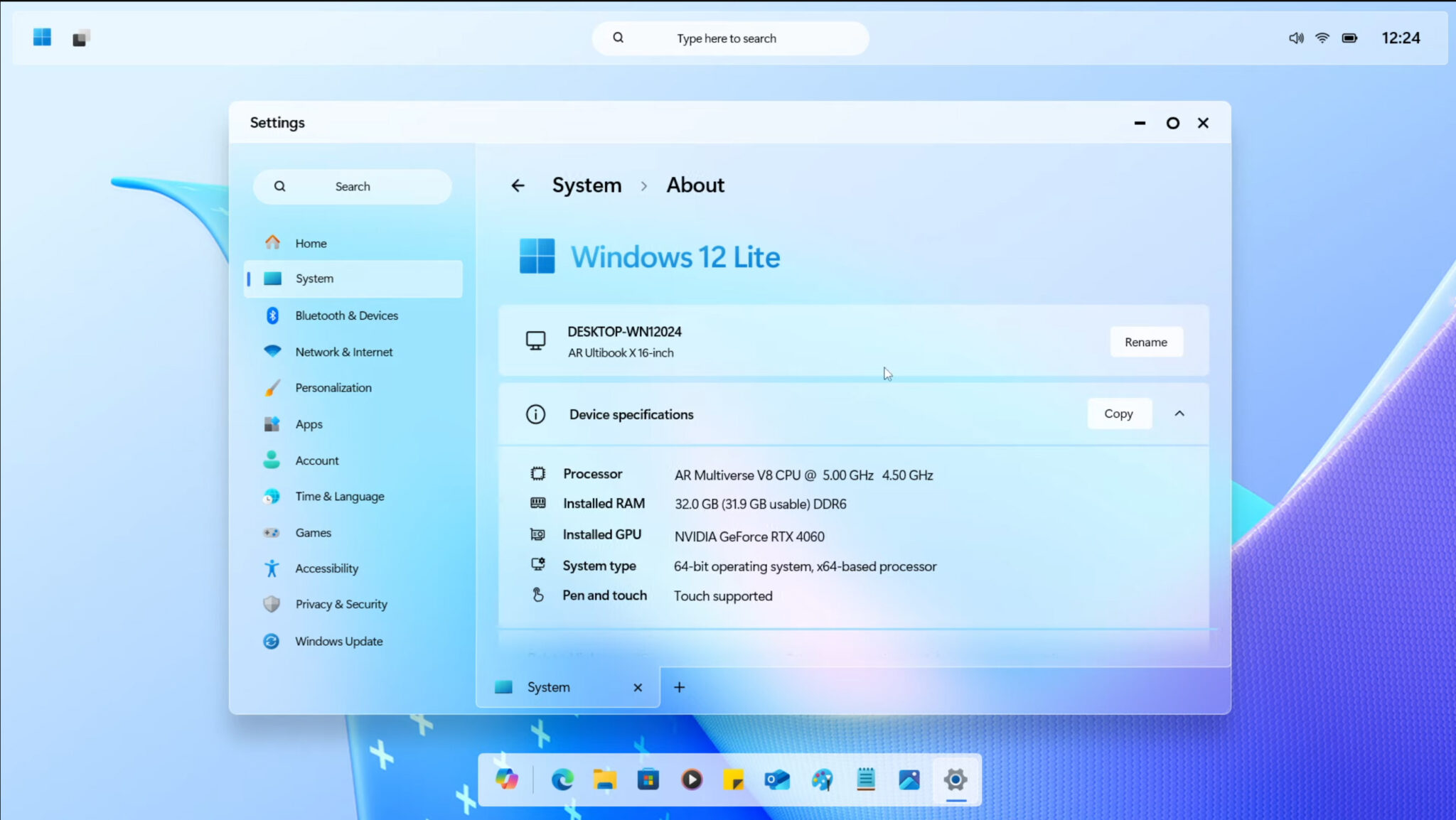
Task: Open Bluetooth & Devices settings
Action: (346, 315)
